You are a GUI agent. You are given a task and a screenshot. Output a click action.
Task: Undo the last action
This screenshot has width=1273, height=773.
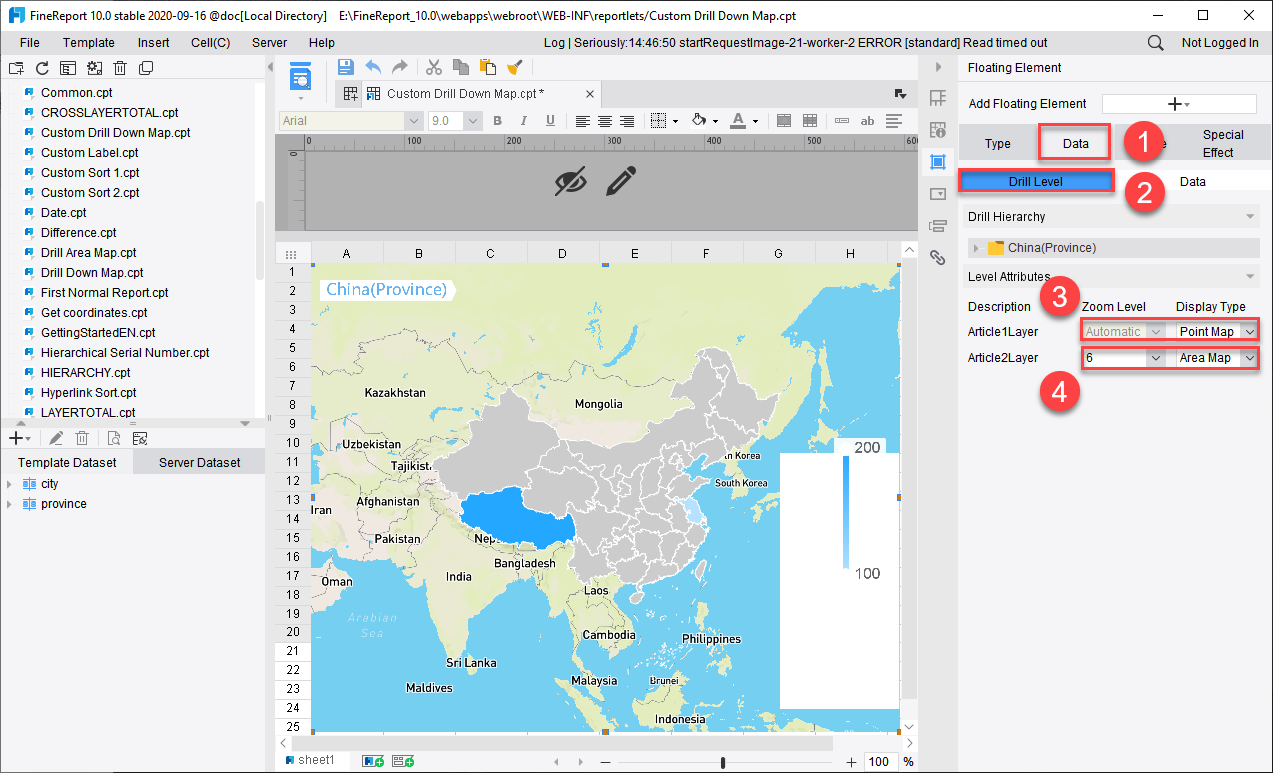373,67
